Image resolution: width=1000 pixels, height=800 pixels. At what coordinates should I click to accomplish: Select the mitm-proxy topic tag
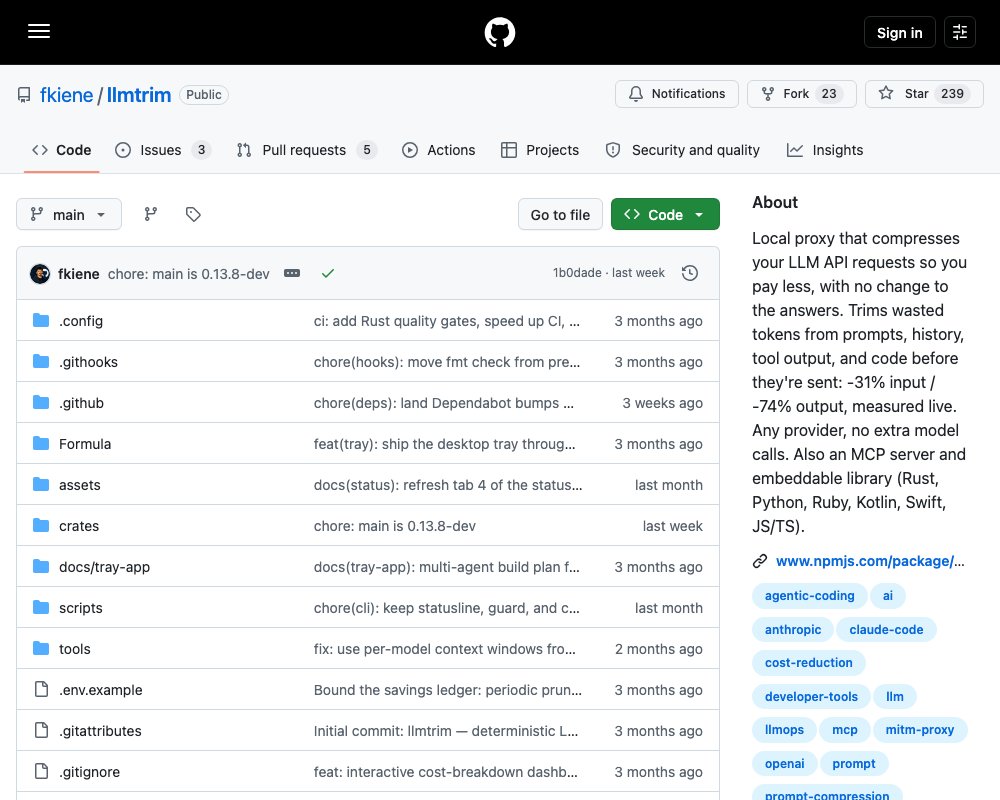click(x=920, y=730)
